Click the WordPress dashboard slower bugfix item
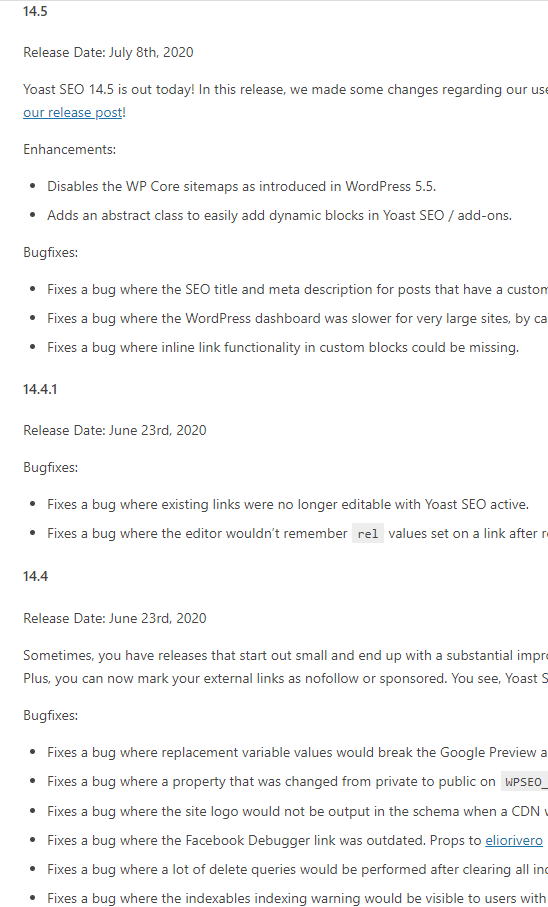 click(x=297, y=318)
